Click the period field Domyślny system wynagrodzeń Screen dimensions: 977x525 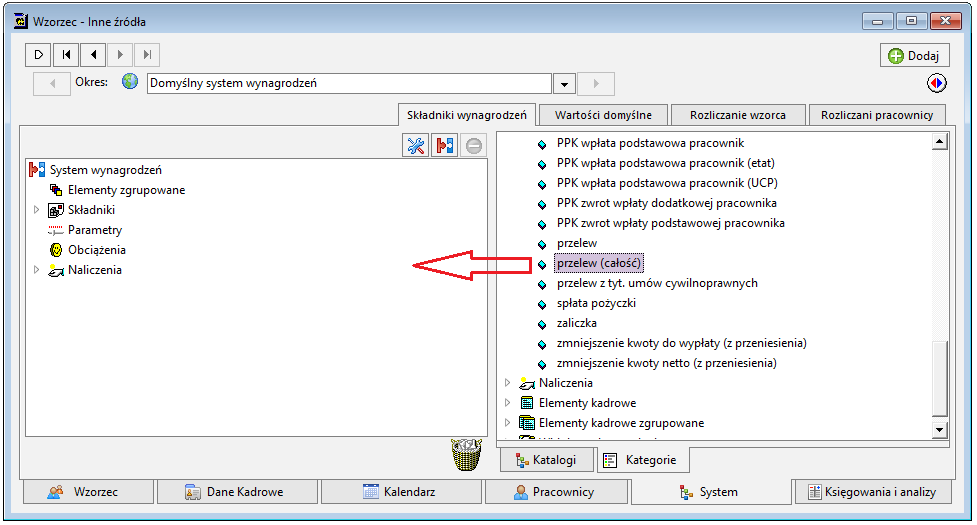click(349, 83)
